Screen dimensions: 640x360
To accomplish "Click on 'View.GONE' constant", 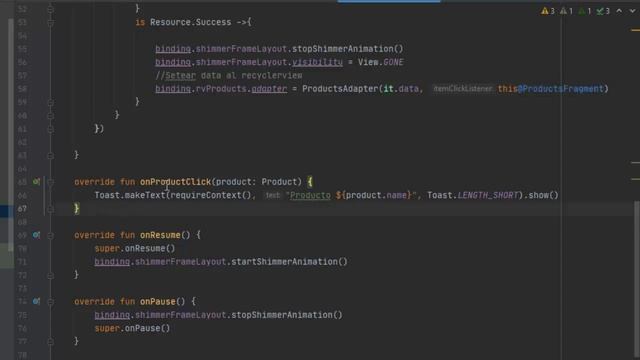I will click(x=380, y=62).
